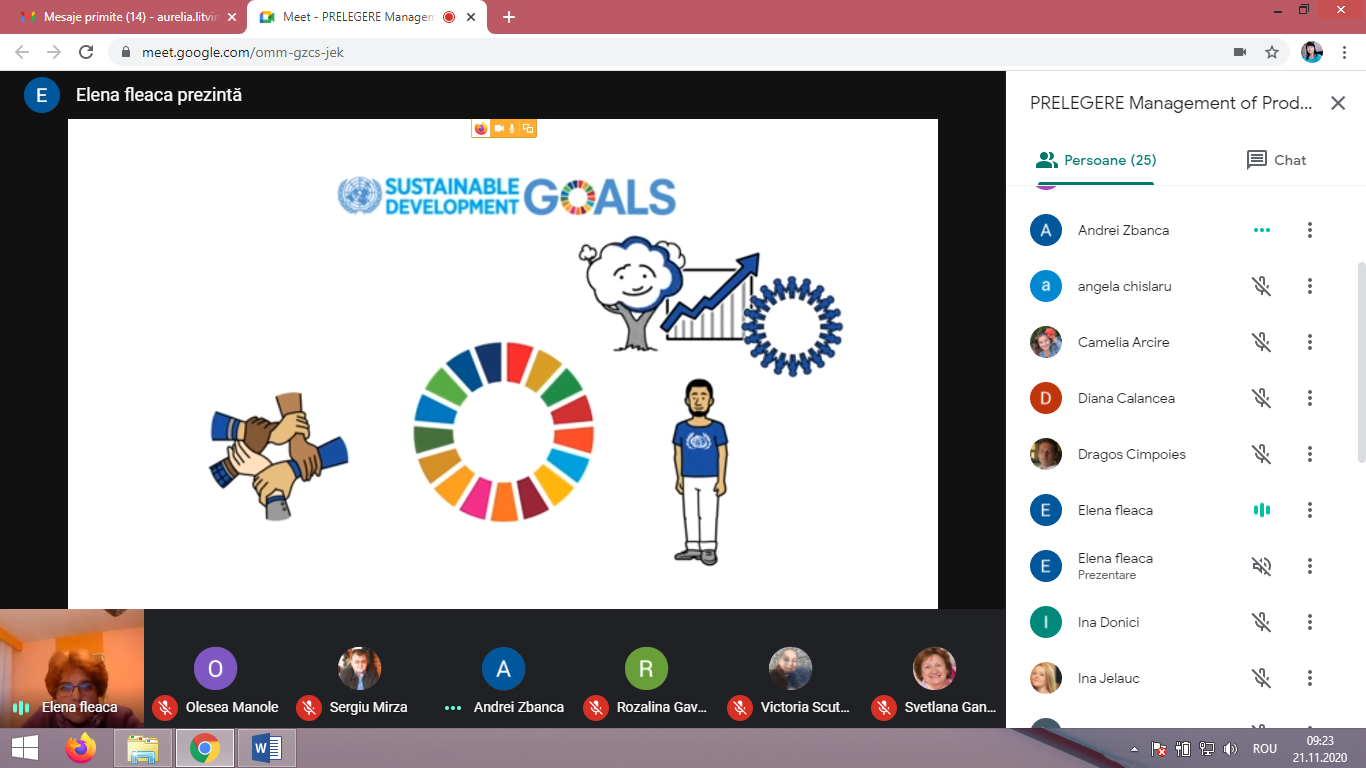The height and width of the screenshot is (768, 1366).
Task: Click the microphone icon in the sharing toolbar
Action: click(x=513, y=128)
